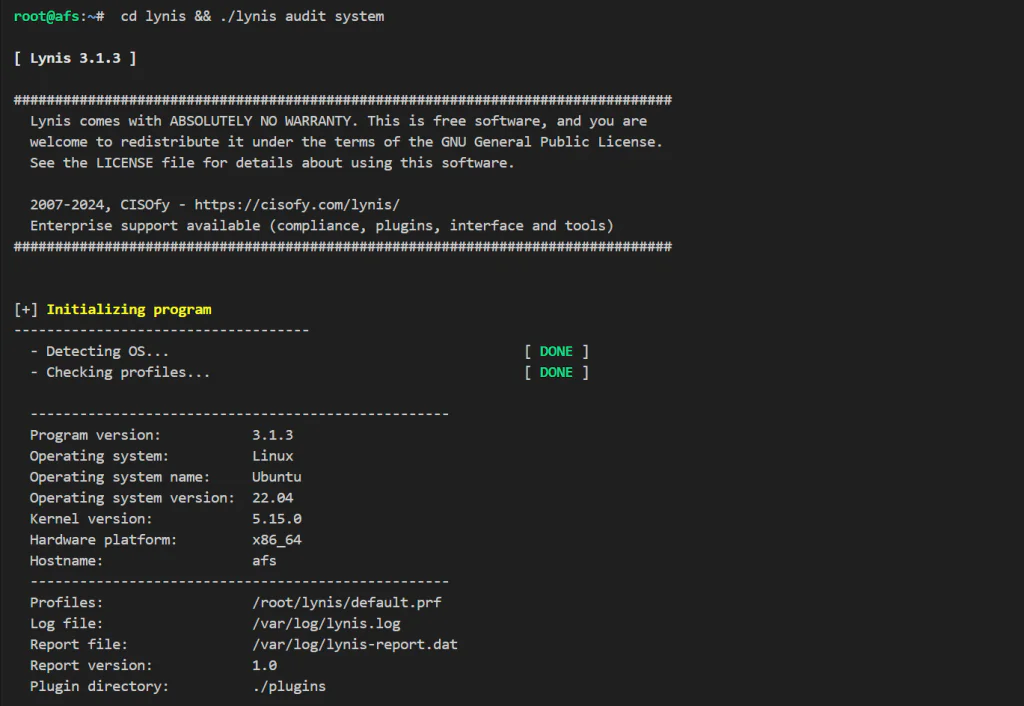The height and width of the screenshot is (706, 1024).
Task: Click the 'Plugin directory:' label
Action: pos(99,686)
